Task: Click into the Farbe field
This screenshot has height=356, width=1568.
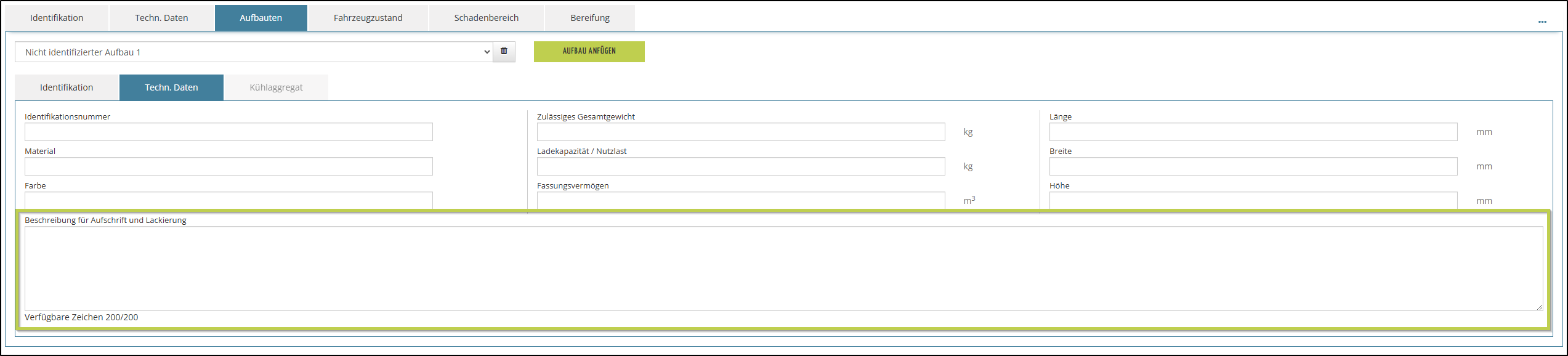Action: tap(228, 200)
